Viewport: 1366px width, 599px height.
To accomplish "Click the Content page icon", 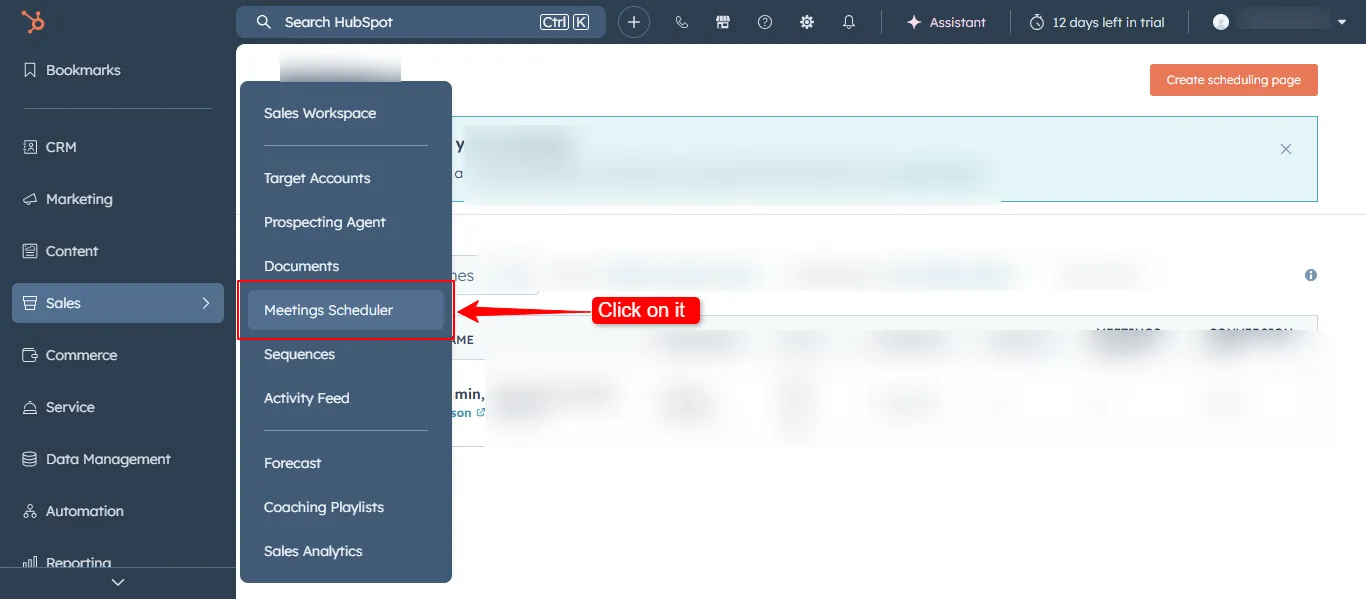I will click(x=29, y=251).
